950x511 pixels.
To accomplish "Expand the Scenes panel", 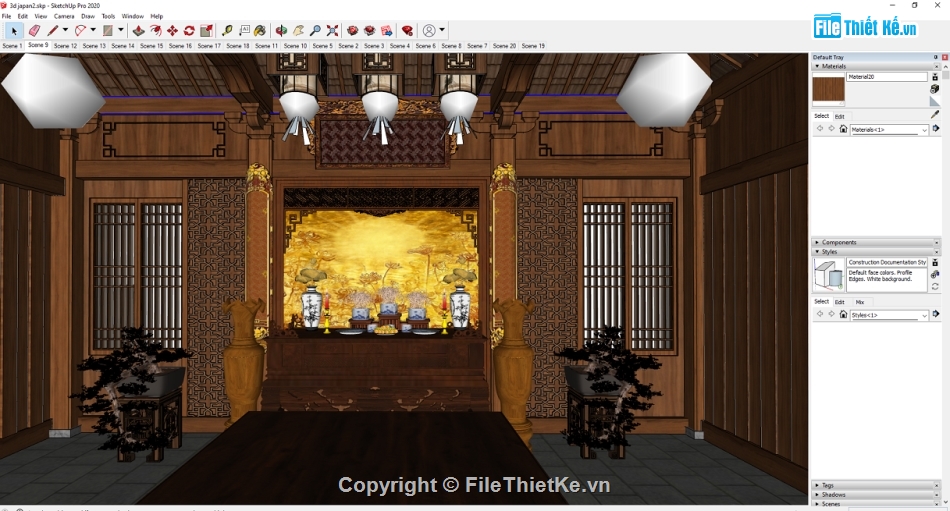I will click(x=817, y=504).
